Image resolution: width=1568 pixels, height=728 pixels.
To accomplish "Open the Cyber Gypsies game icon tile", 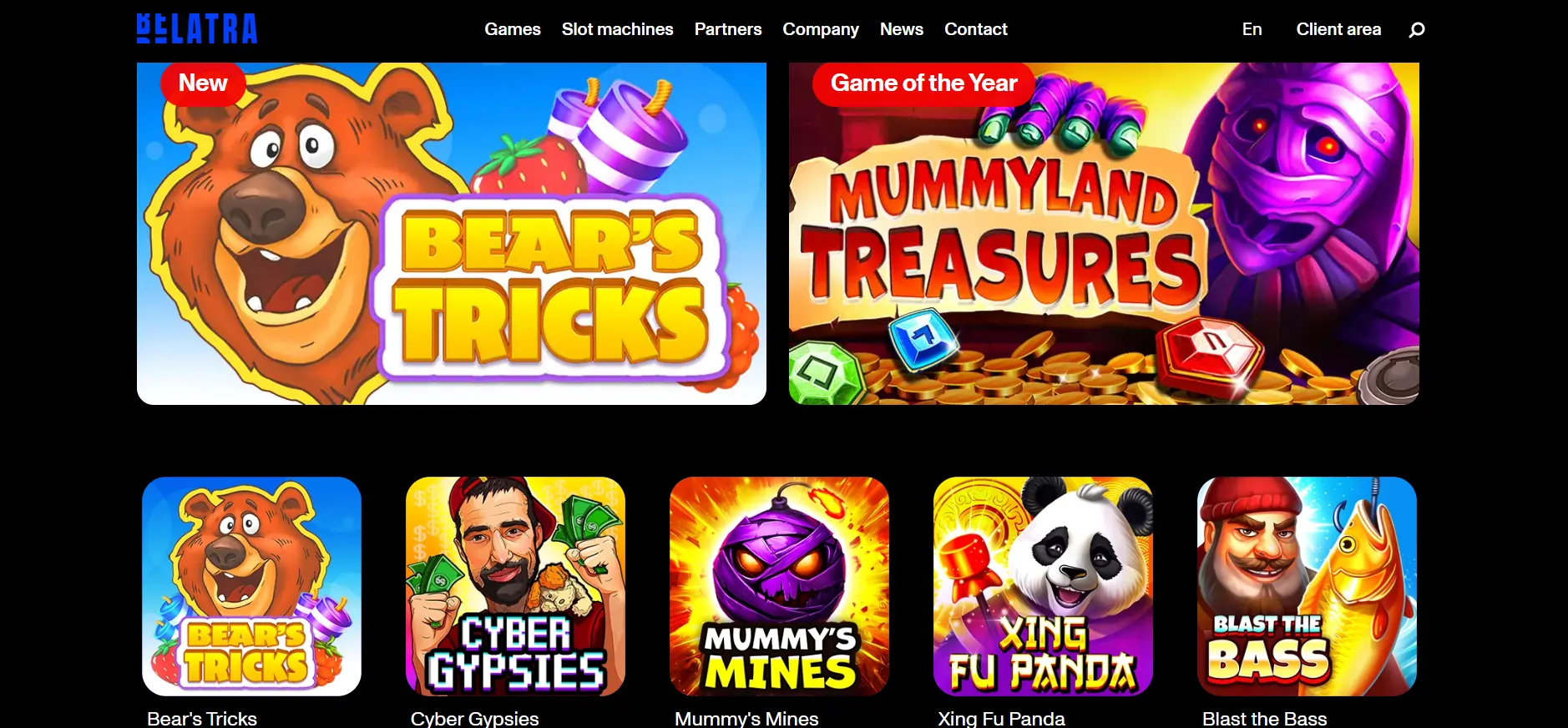I will pyautogui.click(x=515, y=586).
